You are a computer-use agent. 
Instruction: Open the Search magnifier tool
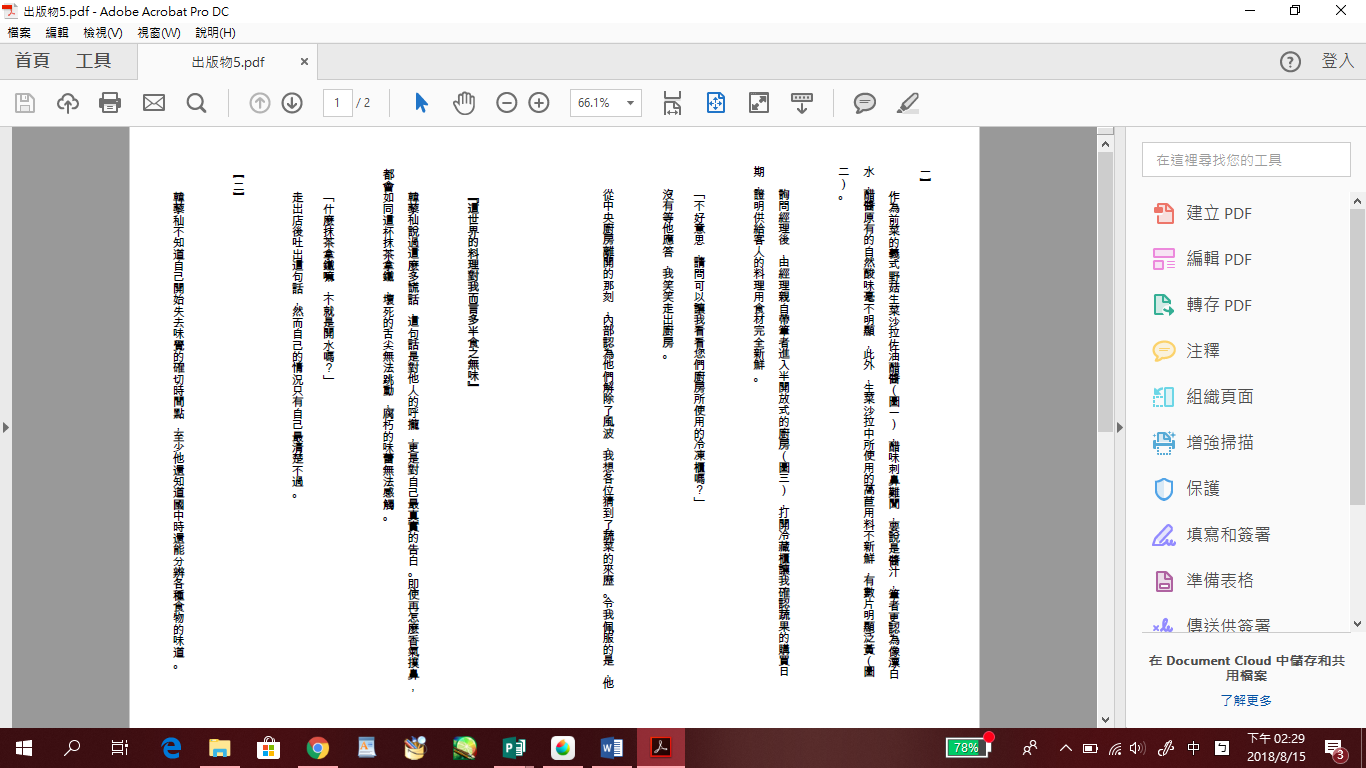point(196,103)
